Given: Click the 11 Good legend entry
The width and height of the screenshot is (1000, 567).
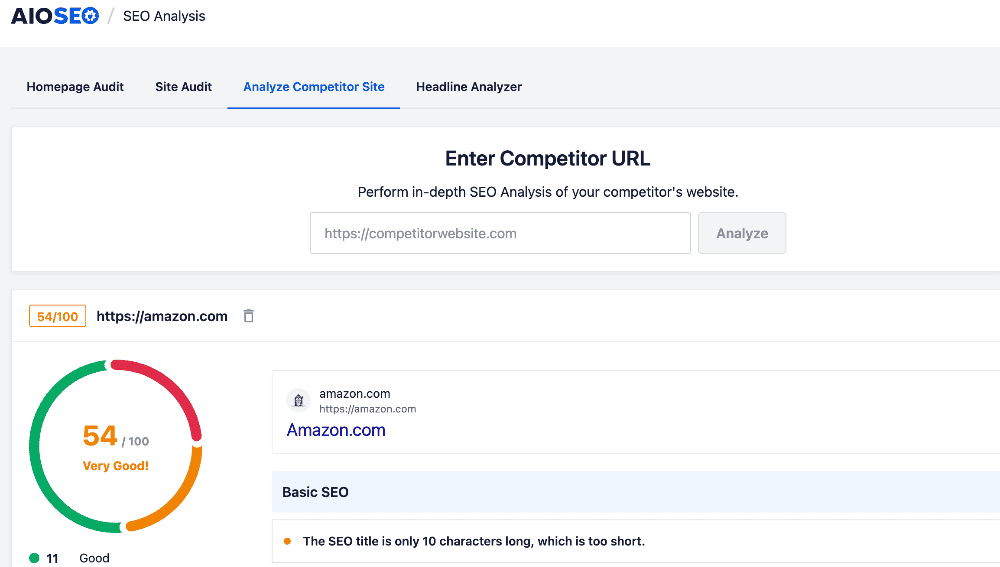Looking at the screenshot, I should point(70,558).
